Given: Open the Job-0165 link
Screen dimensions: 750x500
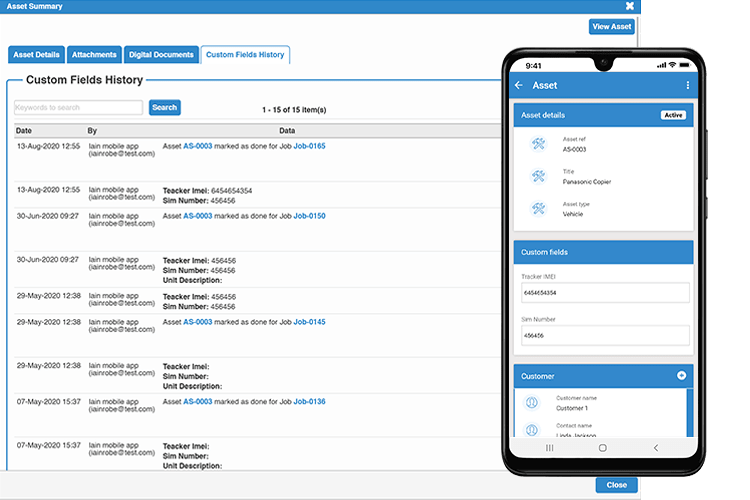Looking at the screenshot, I should 309,146.
